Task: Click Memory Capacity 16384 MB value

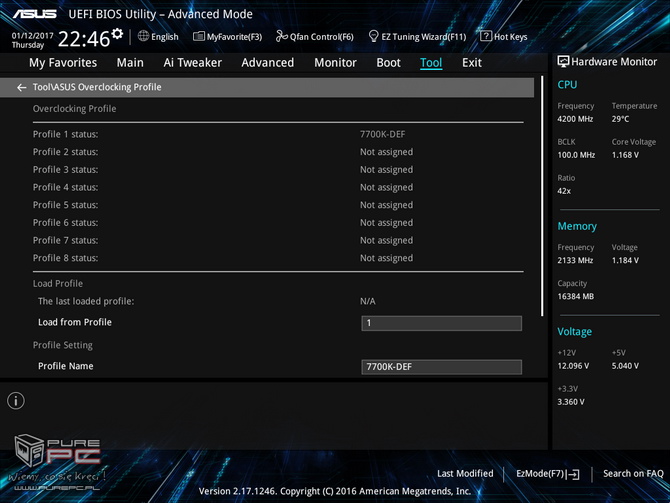Action: click(576, 296)
